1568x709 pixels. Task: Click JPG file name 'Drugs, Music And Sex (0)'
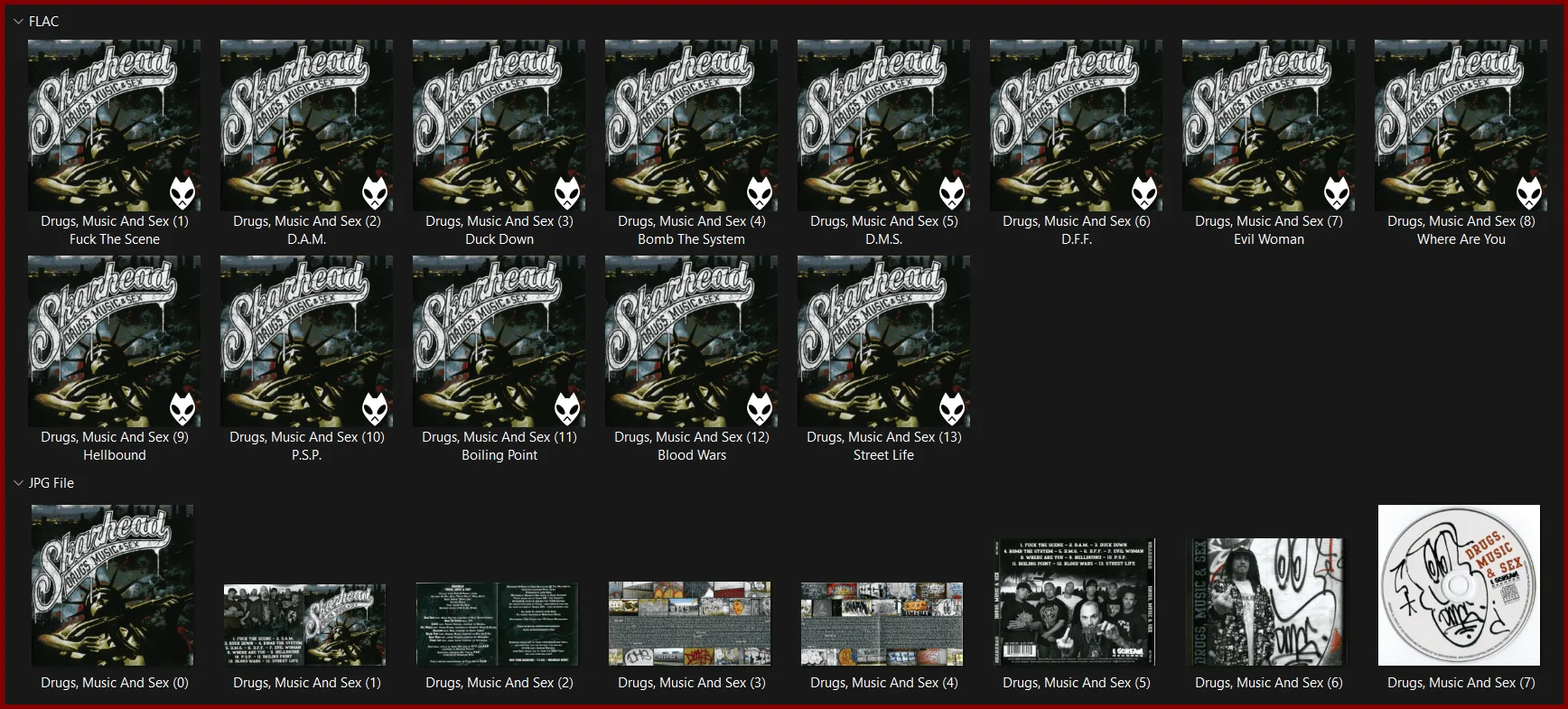click(x=115, y=683)
